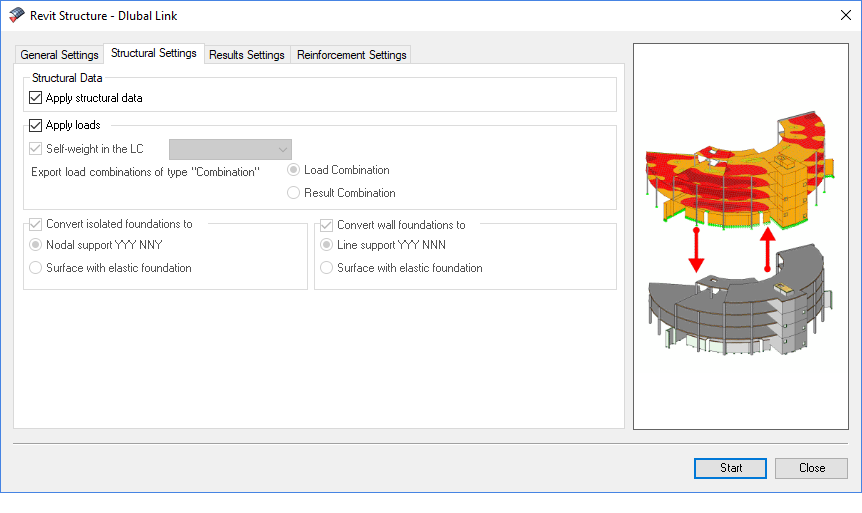Select the Load Combination radio option
Image resolution: width=862 pixels, height=513 pixels.
click(294, 170)
